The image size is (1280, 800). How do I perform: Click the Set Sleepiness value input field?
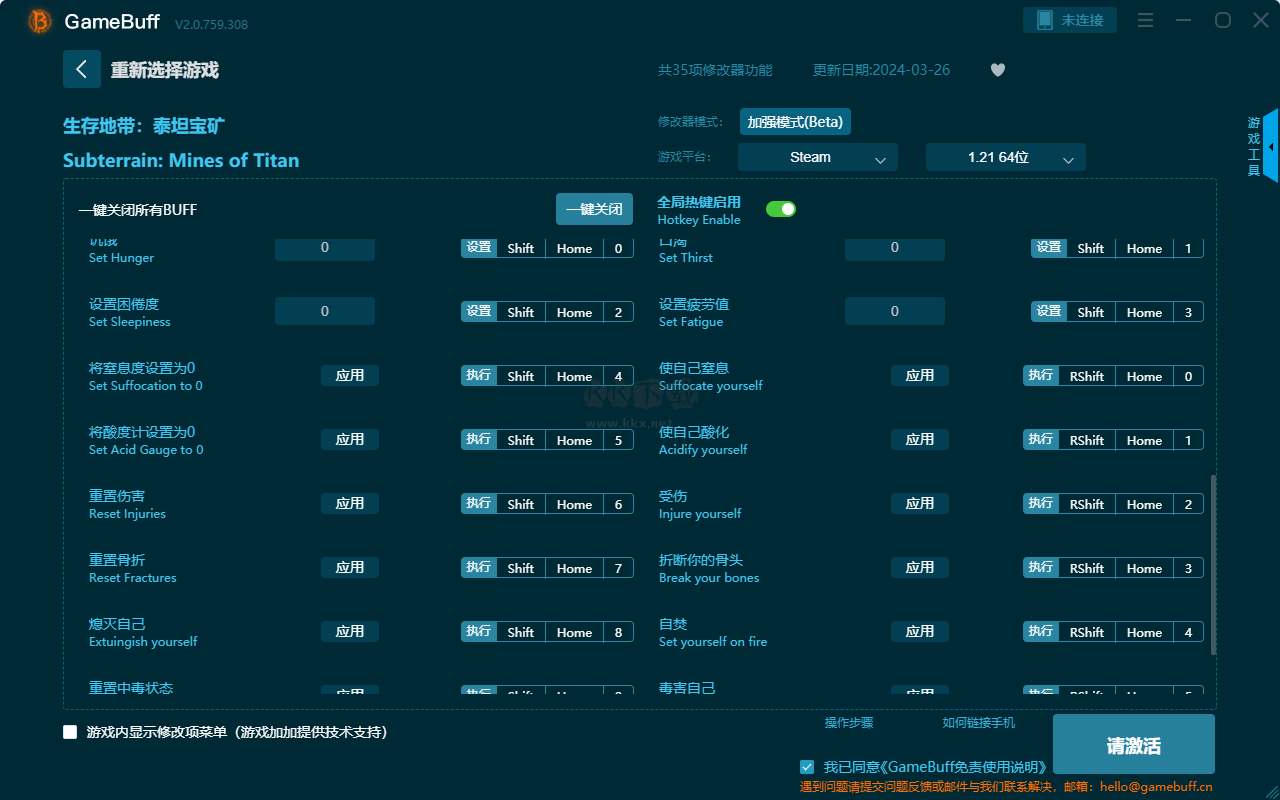point(325,311)
